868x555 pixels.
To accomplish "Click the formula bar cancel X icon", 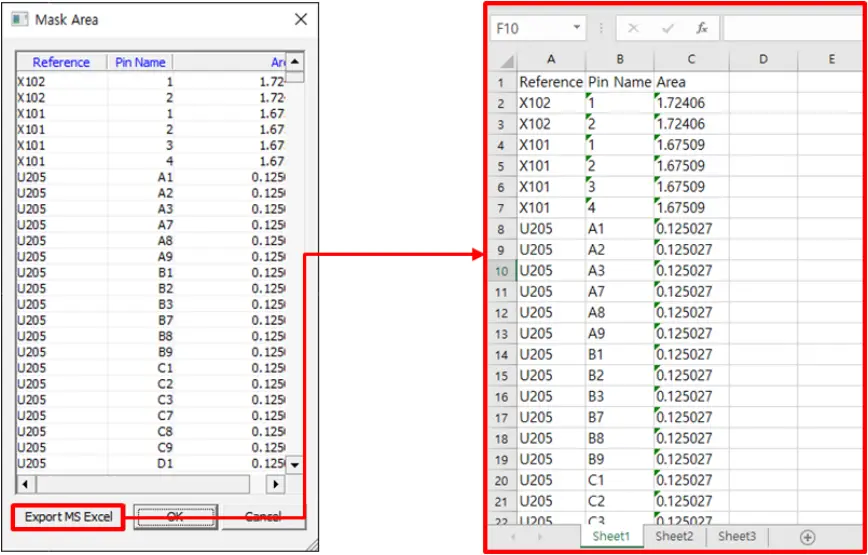I will click(633, 28).
